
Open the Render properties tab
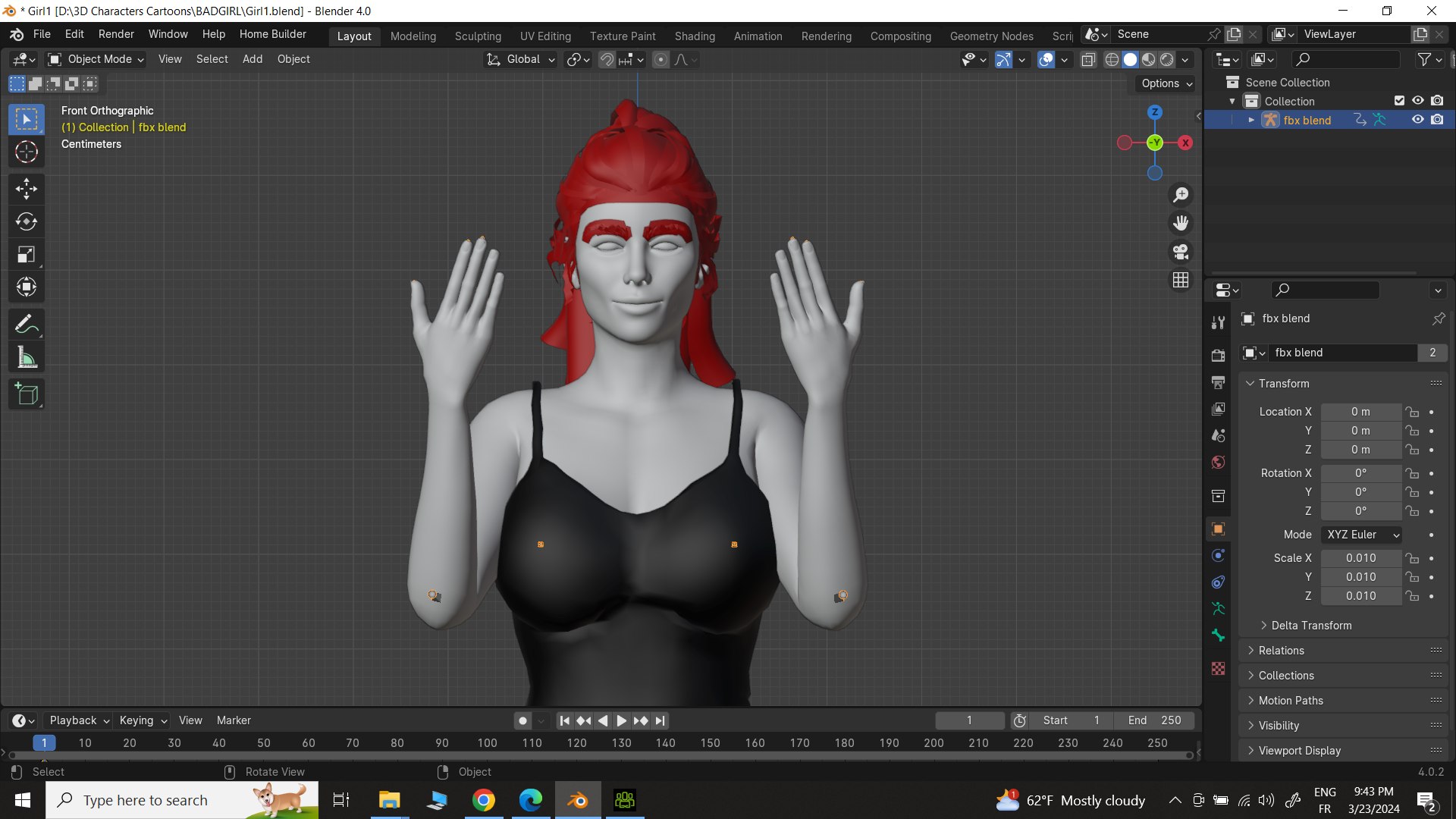[1218, 356]
